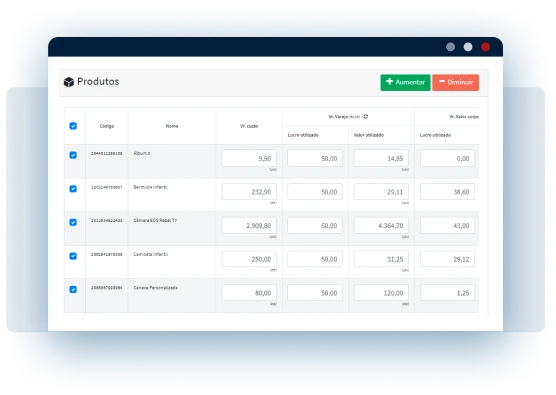Click Álbum row Lucro utilizado field 50,00
556x395 pixels.
pyautogui.click(x=315, y=158)
